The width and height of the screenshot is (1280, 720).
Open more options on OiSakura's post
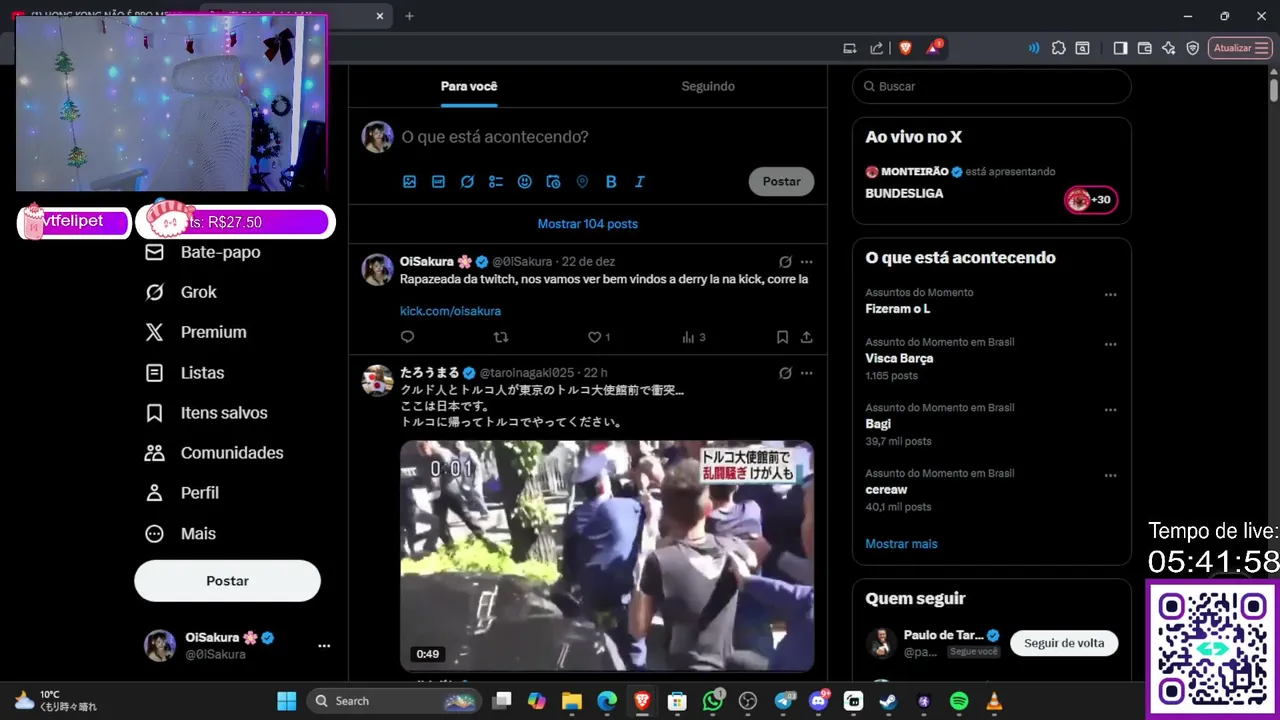pyautogui.click(x=807, y=262)
